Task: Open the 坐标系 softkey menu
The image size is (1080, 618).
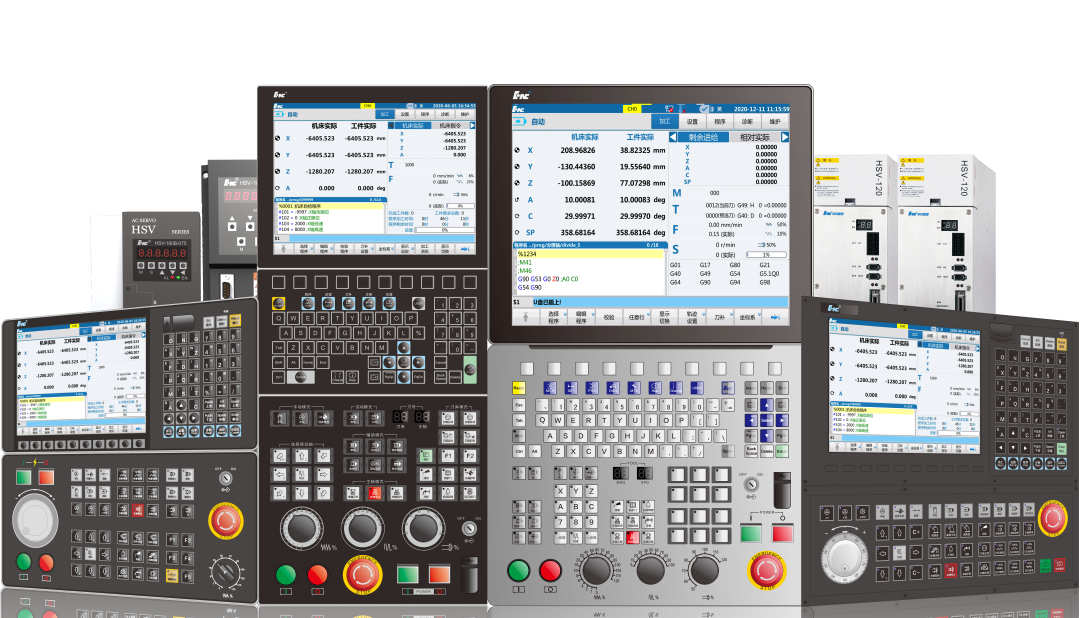Action: click(747, 317)
